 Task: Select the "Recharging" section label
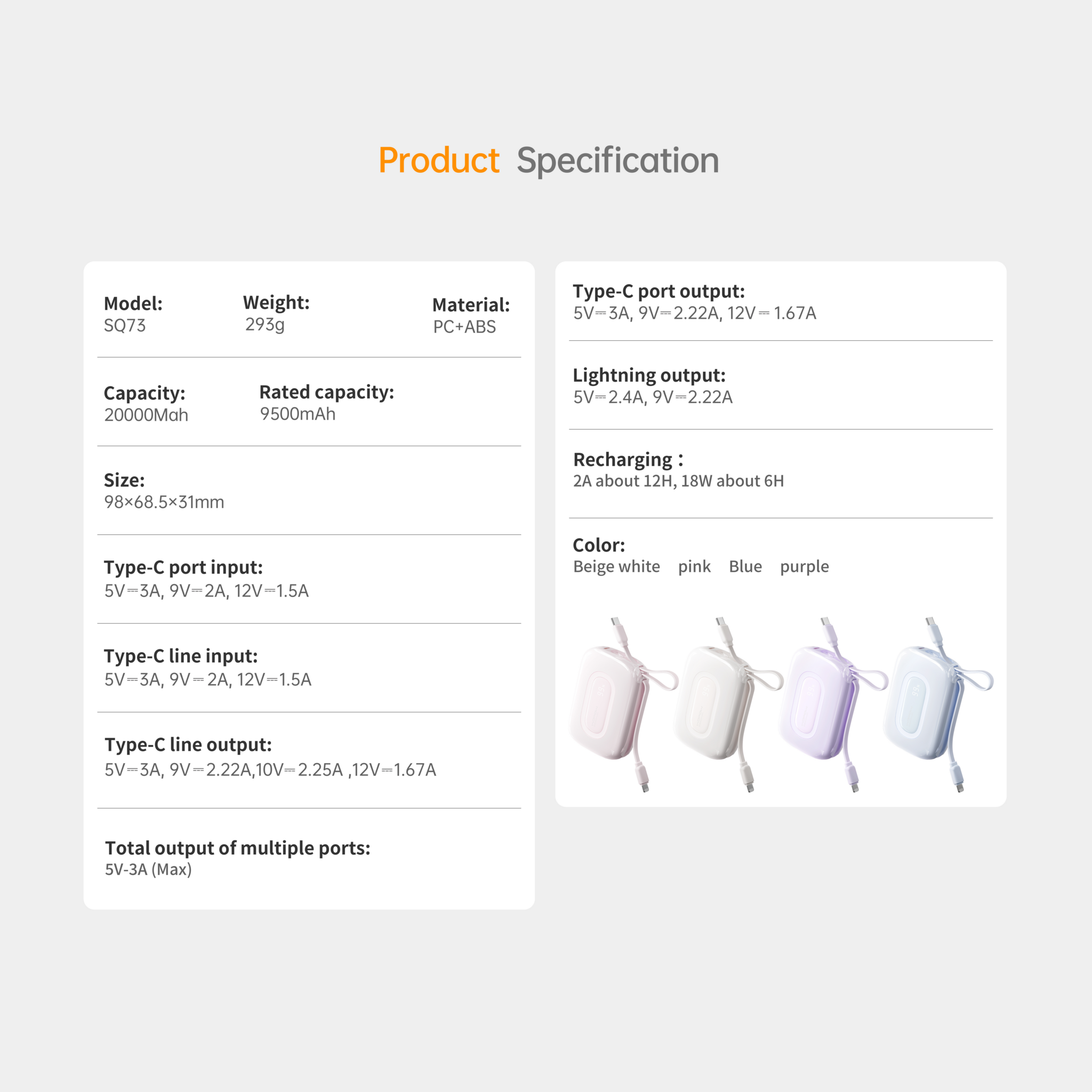tap(623, 460)
